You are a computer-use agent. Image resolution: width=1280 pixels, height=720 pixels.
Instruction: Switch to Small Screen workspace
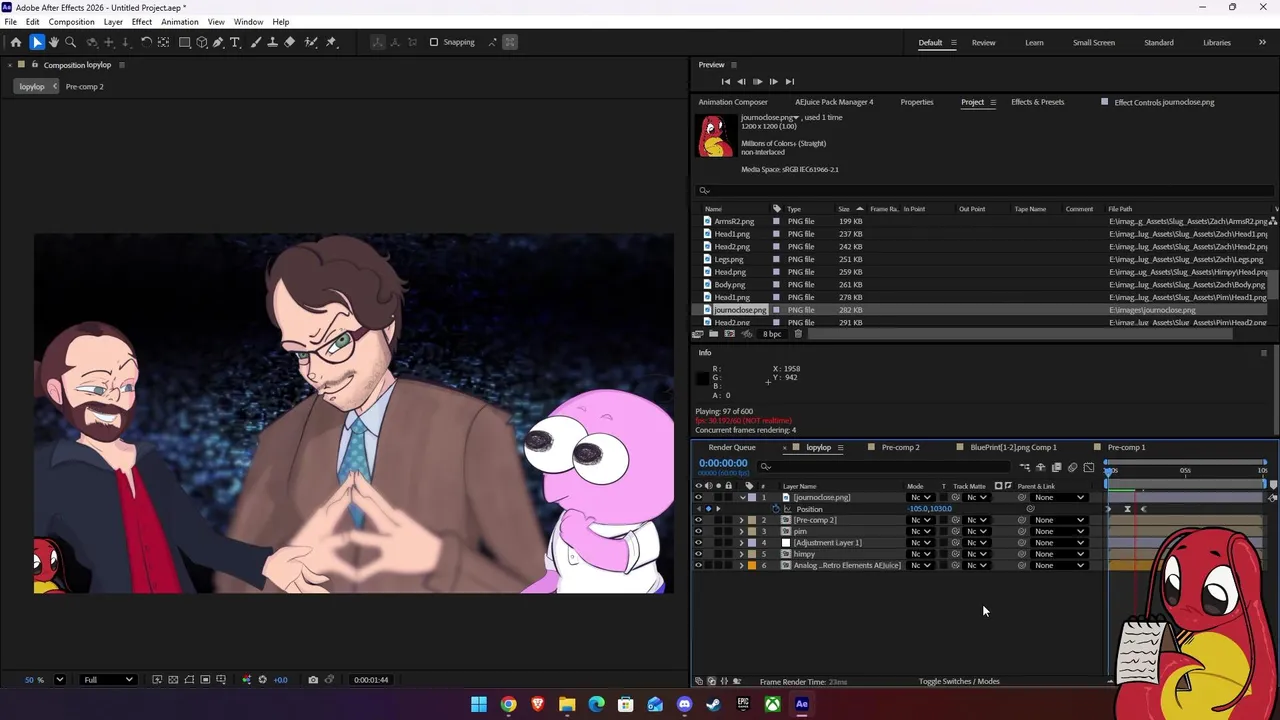pyautogui.click(x=1094, y=42)
